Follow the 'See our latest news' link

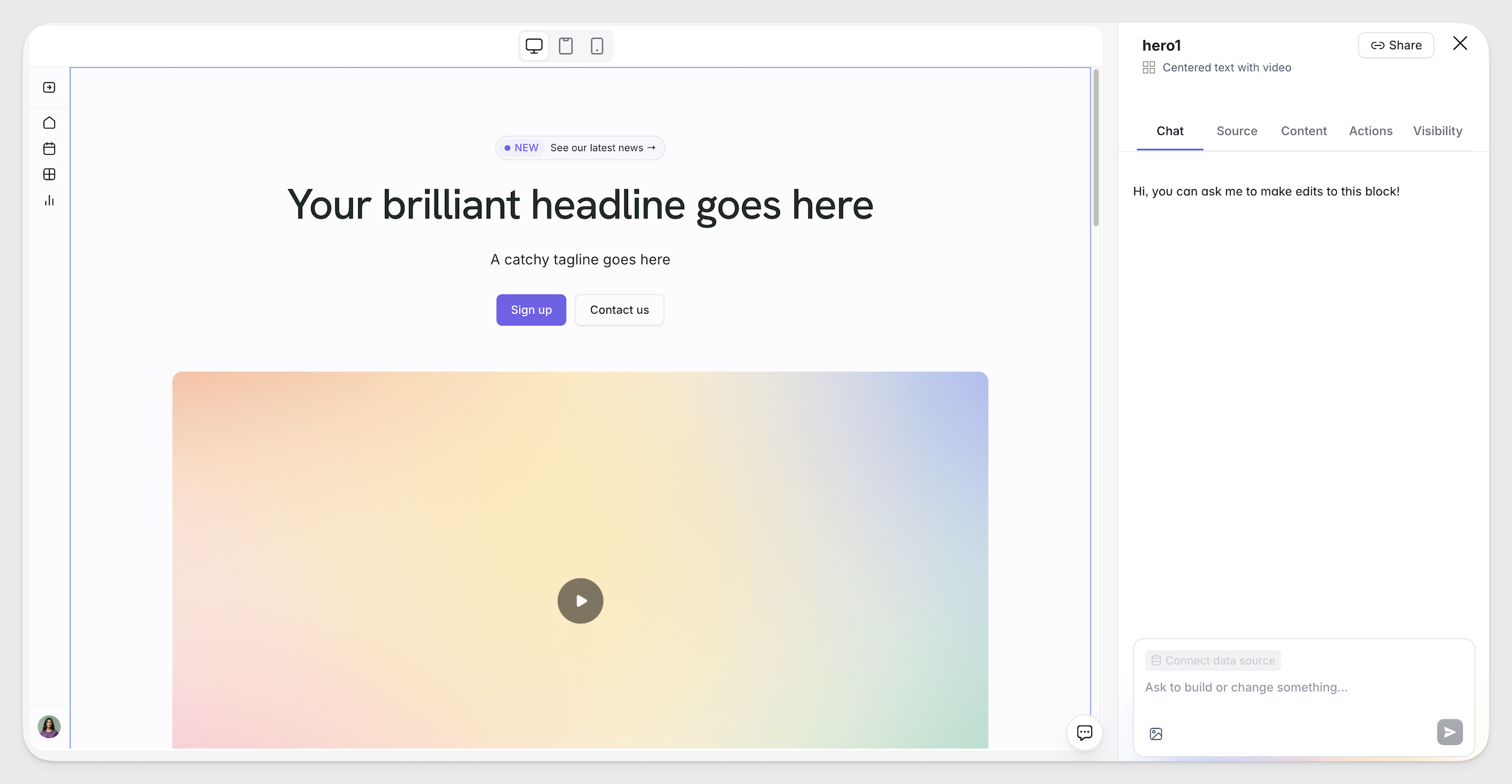pyautogui.click(x=603, y=148)
